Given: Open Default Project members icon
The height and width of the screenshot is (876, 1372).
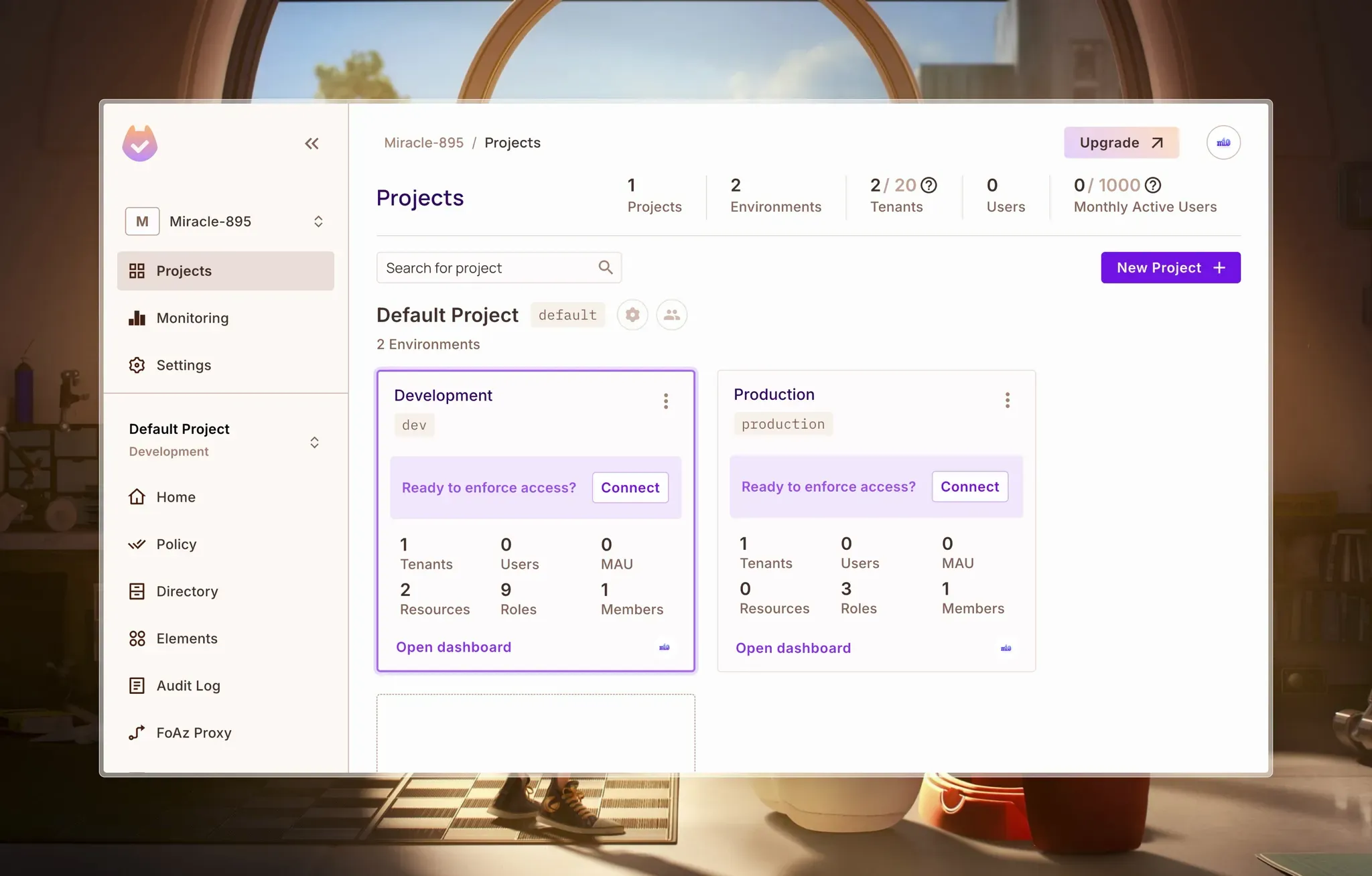Looking at the screenshot, I should point(671,315).
